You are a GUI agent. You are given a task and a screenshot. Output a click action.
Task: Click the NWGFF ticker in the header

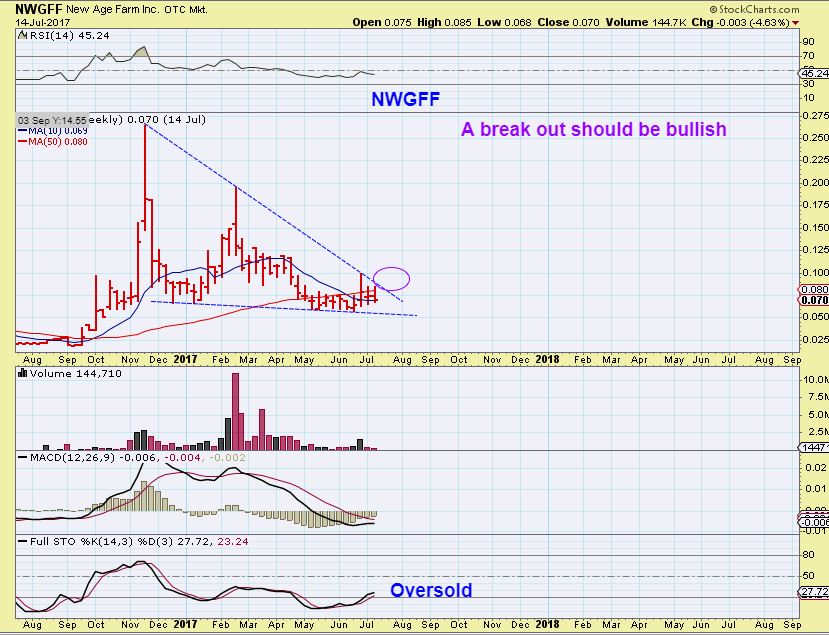coord(39,9)
